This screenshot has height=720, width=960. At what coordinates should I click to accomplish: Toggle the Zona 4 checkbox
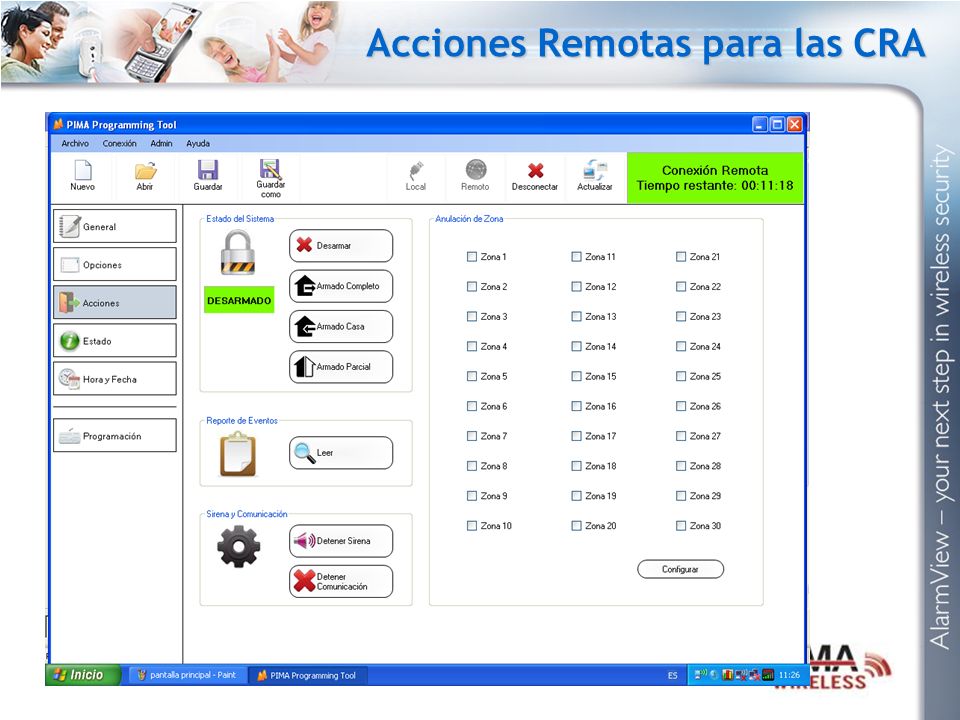pos(471,346)
